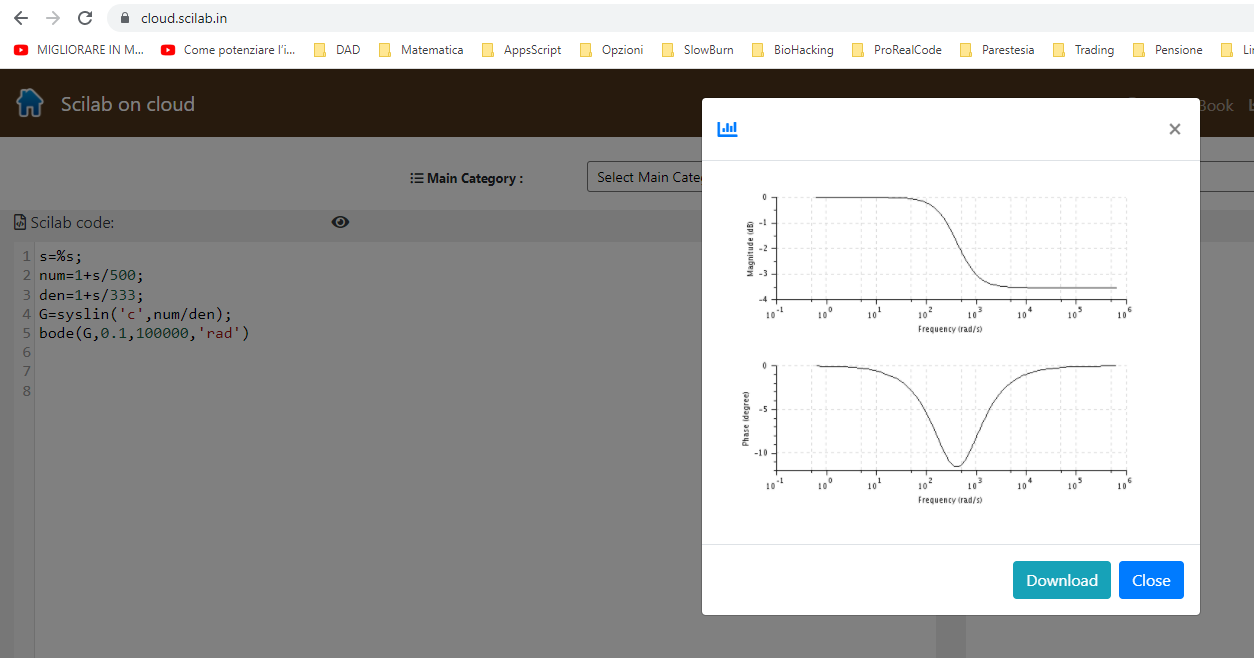Expand the DAD bookmarks folder
The image size is (1254, 658).
tap(337, 50)
